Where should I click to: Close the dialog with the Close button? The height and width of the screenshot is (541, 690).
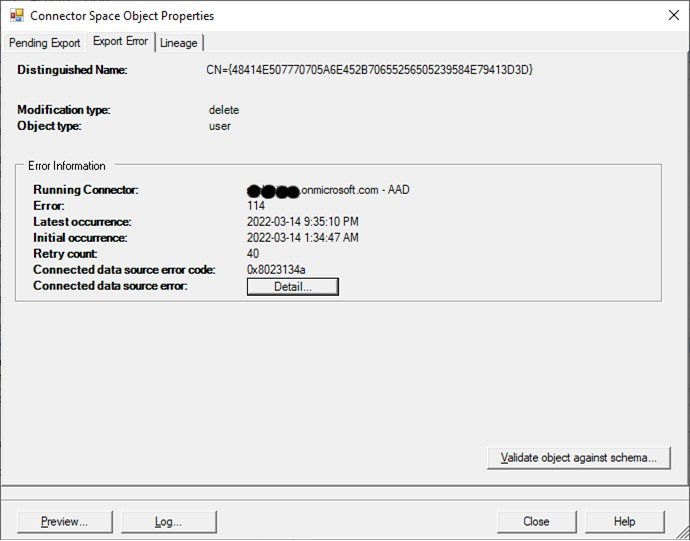pyautogui.click(x=536, y=522)
